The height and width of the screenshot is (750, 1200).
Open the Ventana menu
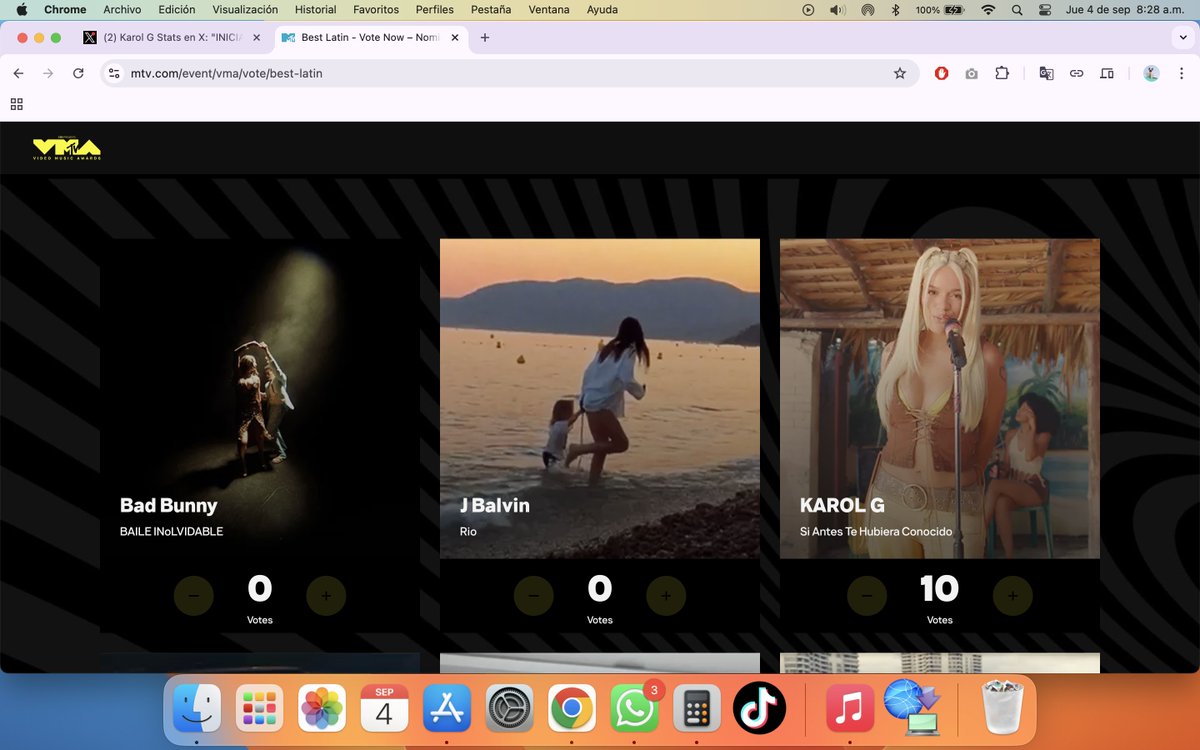(x=549, y=9)
